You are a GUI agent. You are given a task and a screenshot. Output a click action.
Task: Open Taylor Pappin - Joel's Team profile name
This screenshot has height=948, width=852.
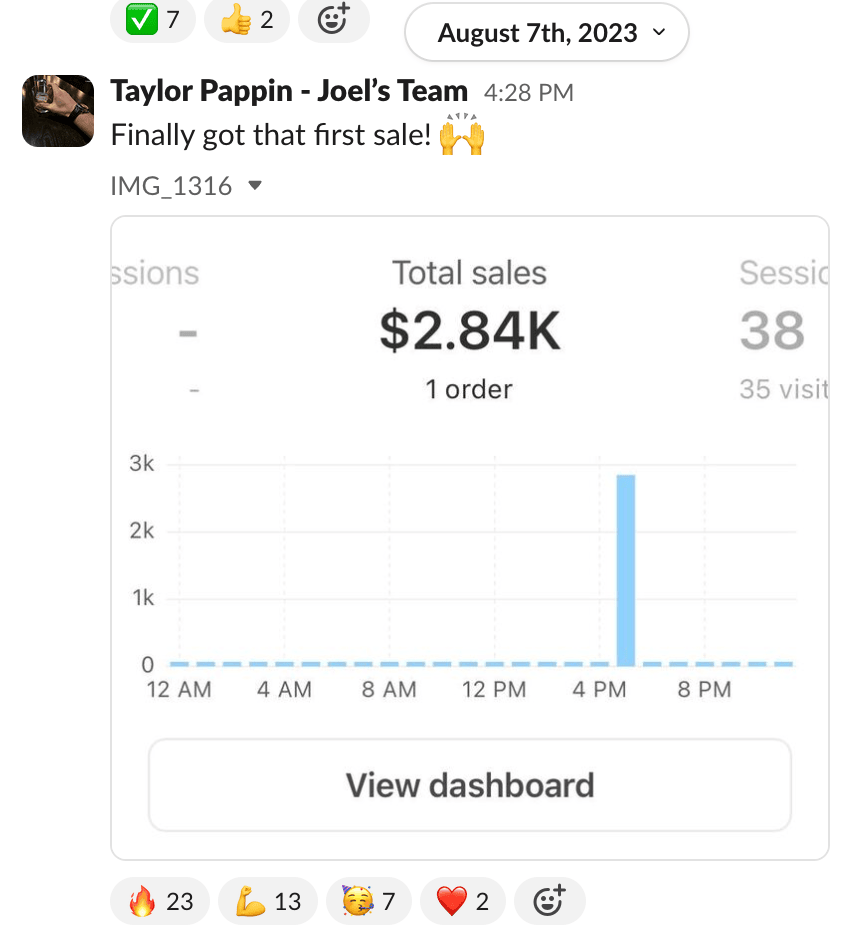coord(289,92)
